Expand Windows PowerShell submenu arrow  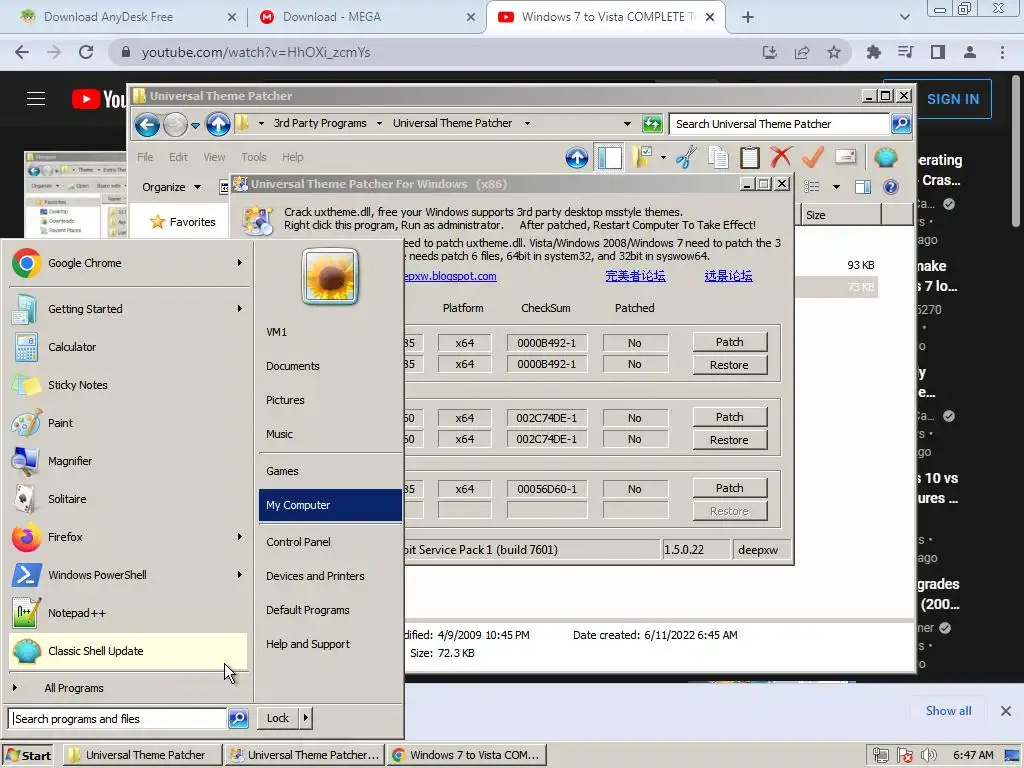point(240,575)
